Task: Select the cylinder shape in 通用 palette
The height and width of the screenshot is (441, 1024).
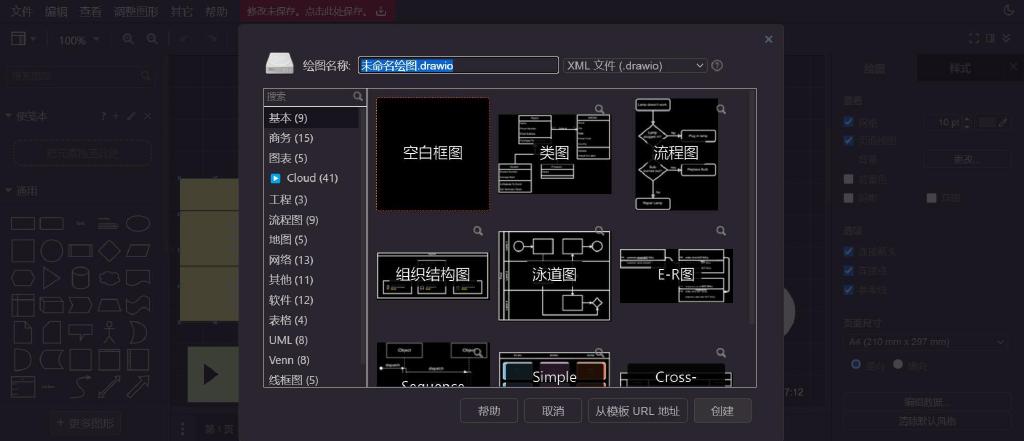Action: pyautogui.click(x=80, y=278)
